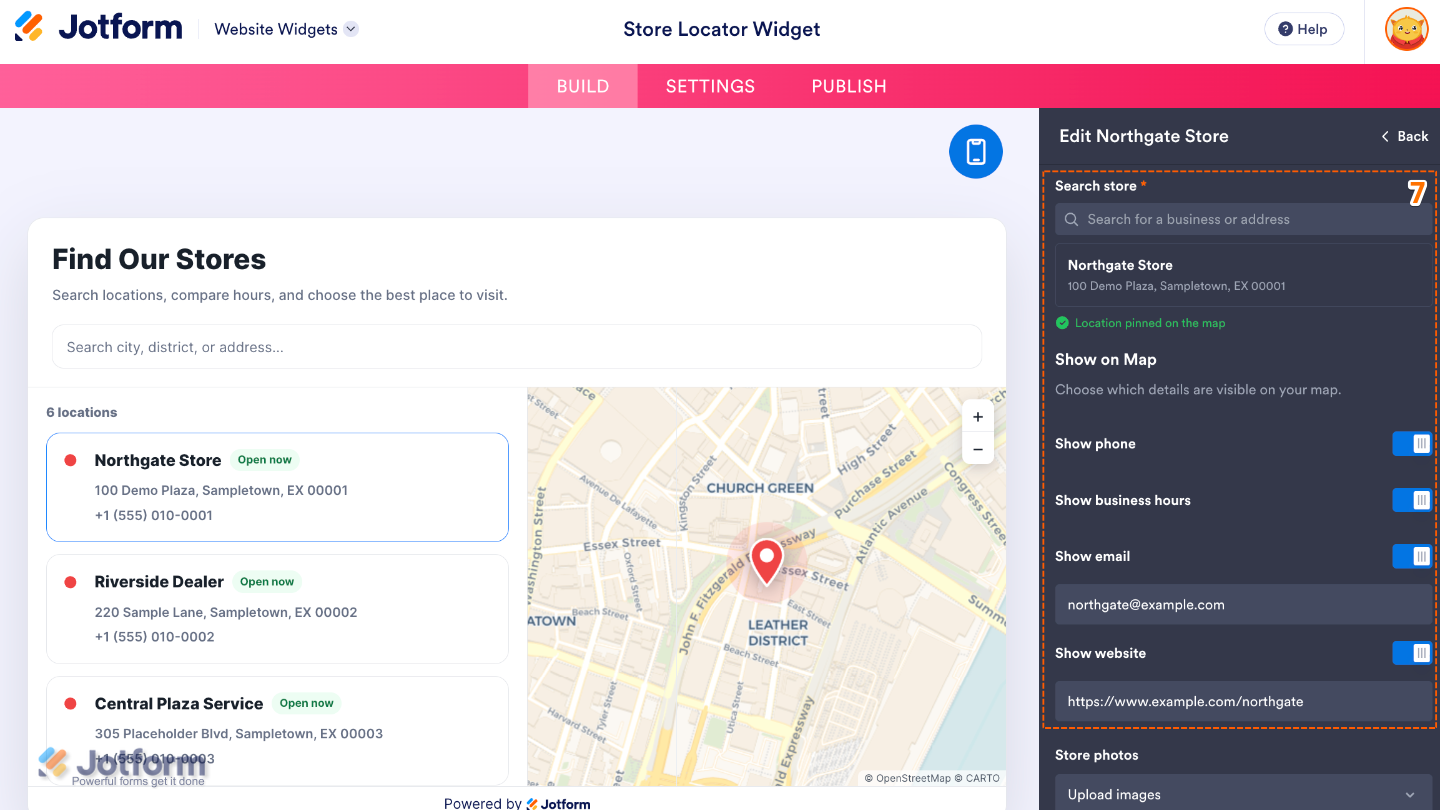This screenshot has height=810, width=1440.
Task: Toggle the Show business hours switch
Action: tap(1412, 500)
